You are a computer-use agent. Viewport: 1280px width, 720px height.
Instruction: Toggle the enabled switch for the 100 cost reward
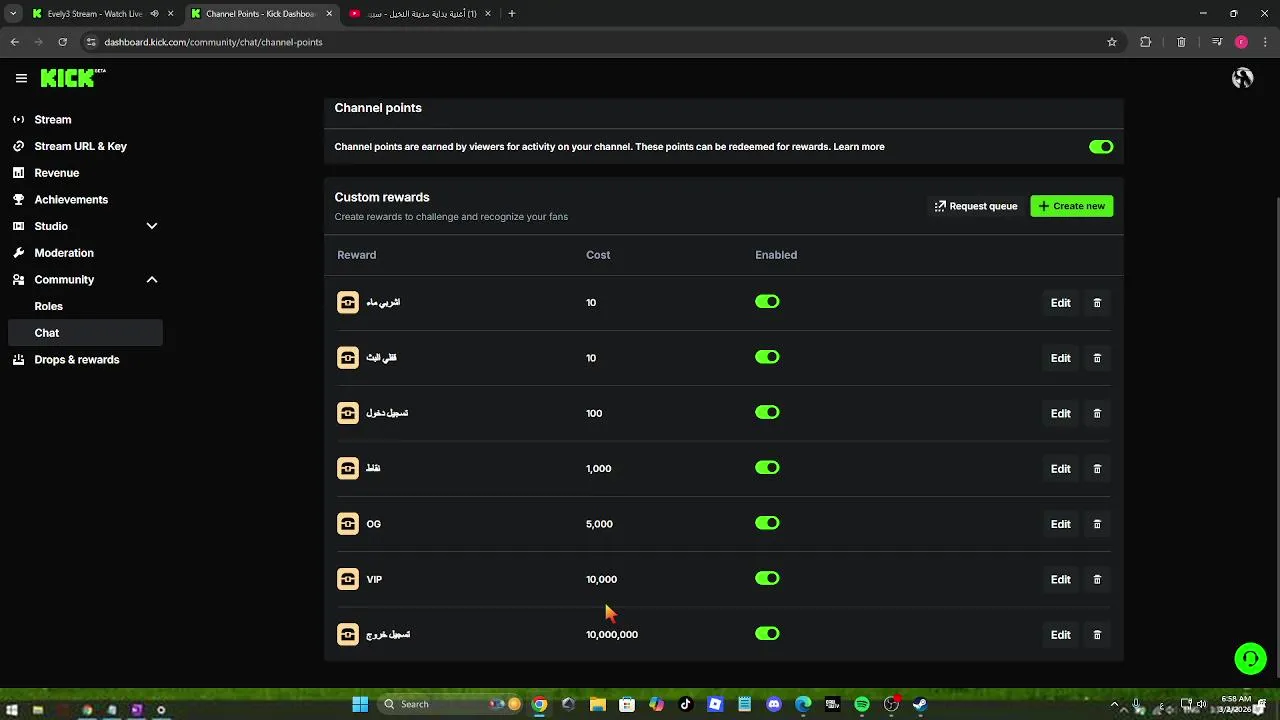click(x=767, y=412)
